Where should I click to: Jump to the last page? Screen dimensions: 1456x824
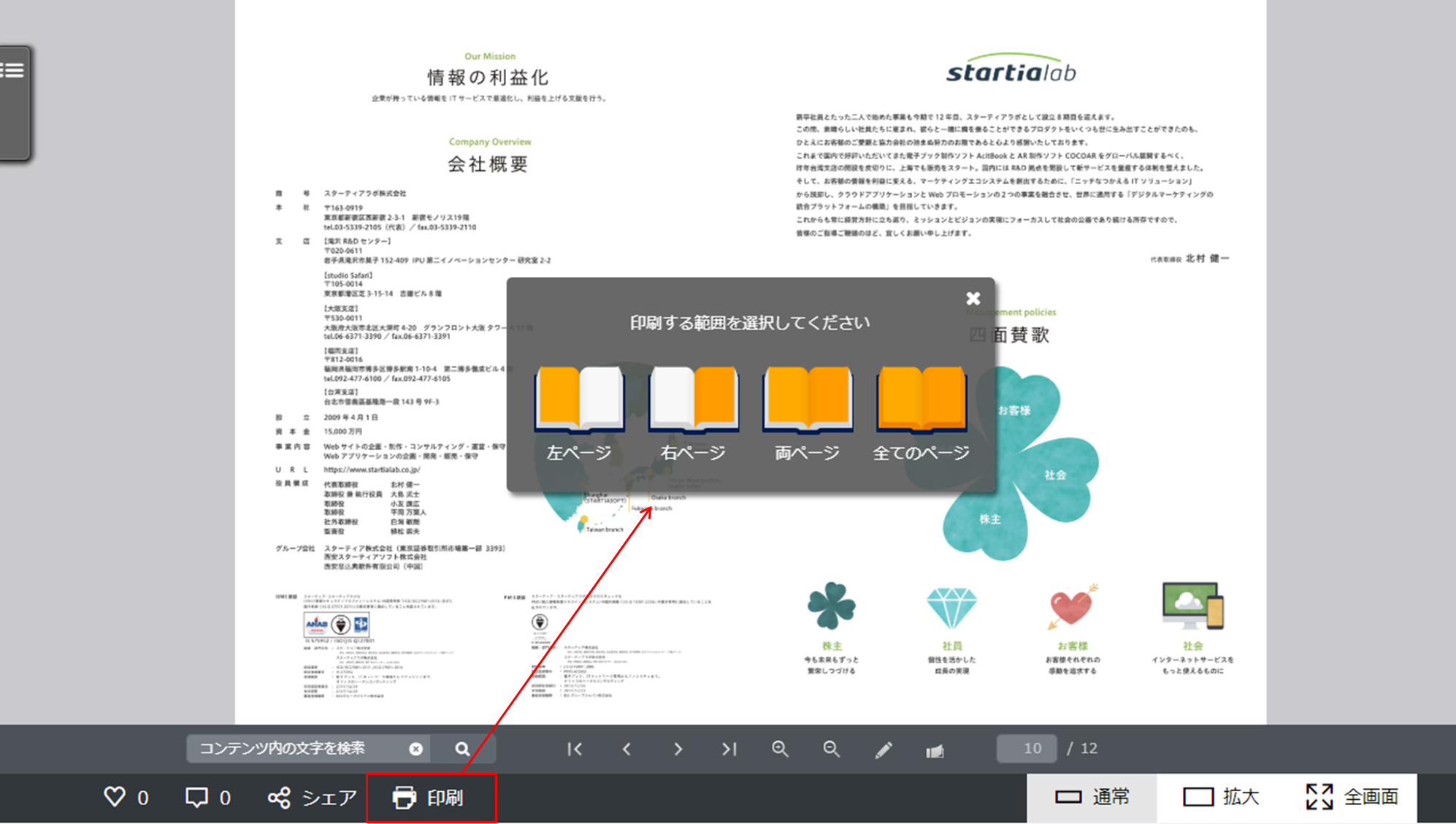tap(729, 749)
